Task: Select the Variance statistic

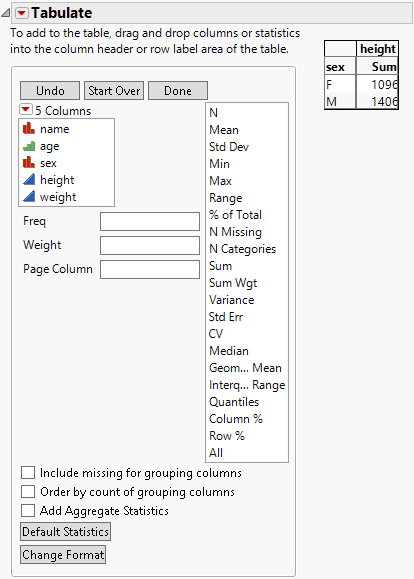Action: point(232,300)
